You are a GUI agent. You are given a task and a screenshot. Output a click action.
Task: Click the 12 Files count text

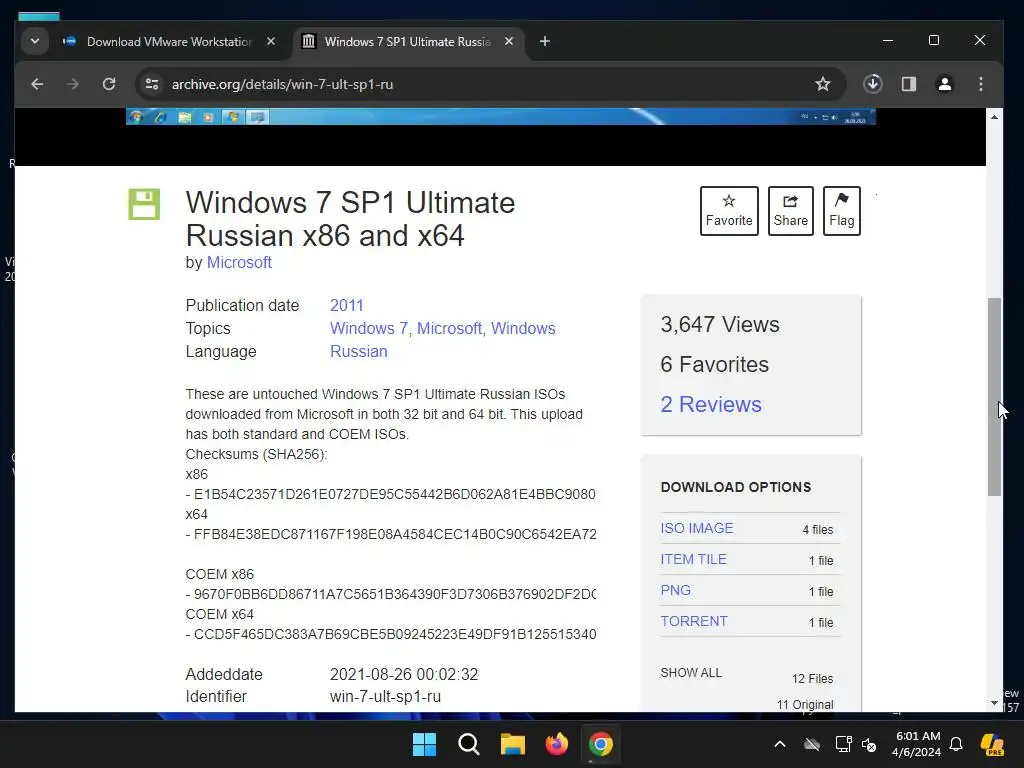coord(812,679)
